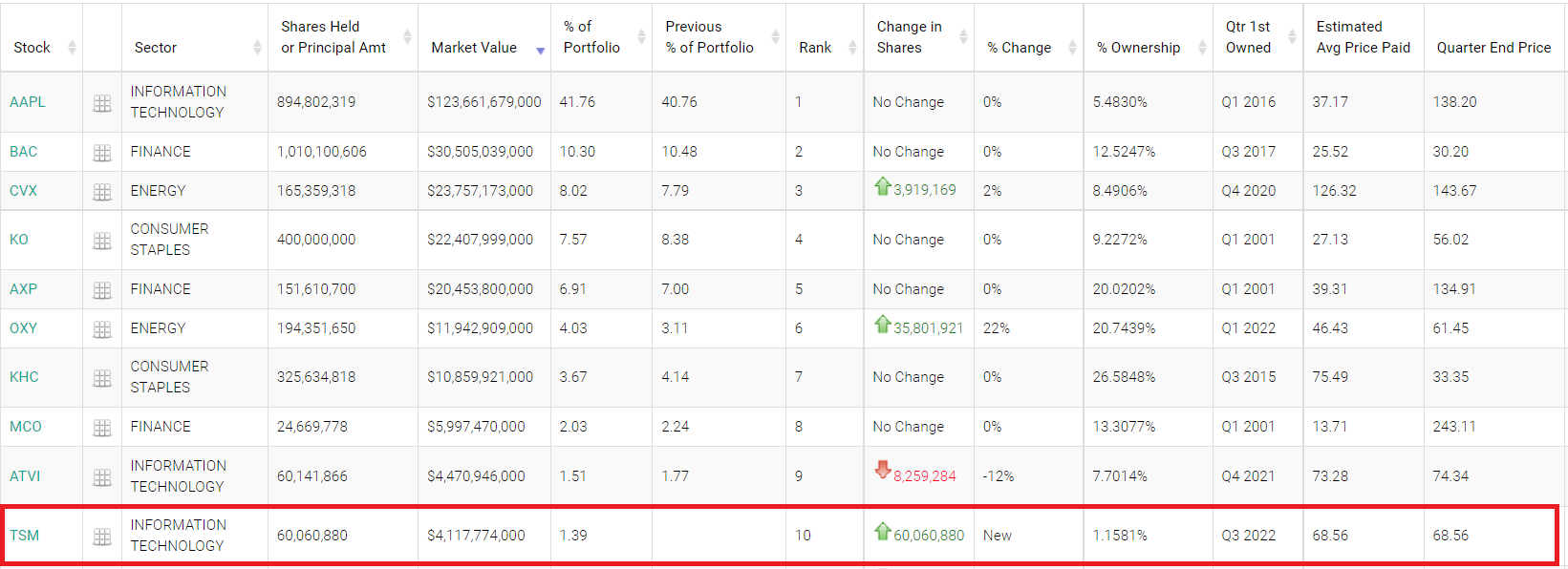
Task: Sort by Rank column header
Action: (x=815, y=48)
